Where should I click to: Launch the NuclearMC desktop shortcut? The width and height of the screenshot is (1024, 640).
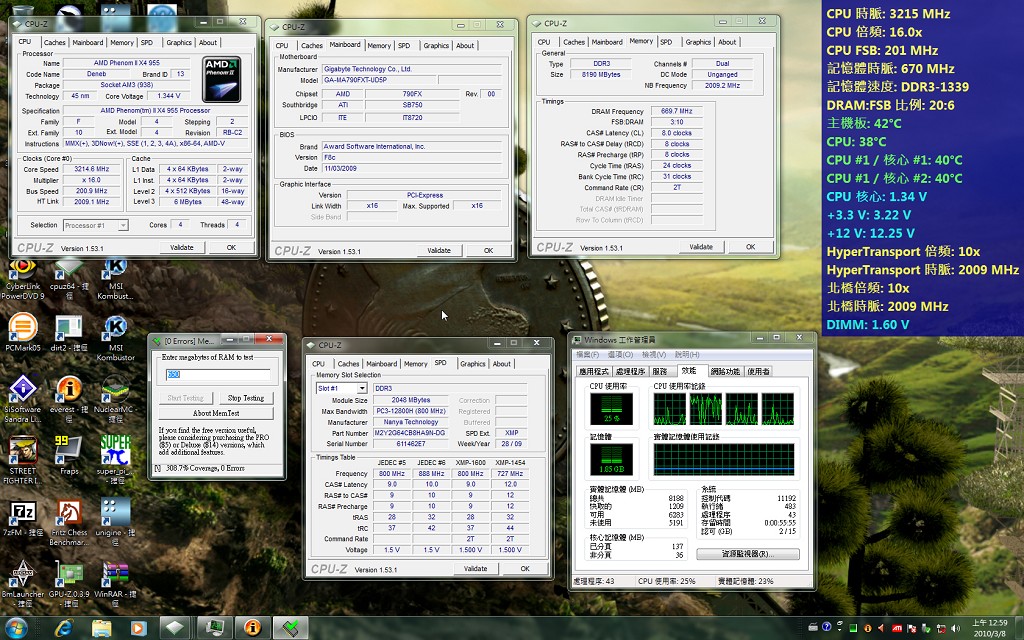click(115, 399)
